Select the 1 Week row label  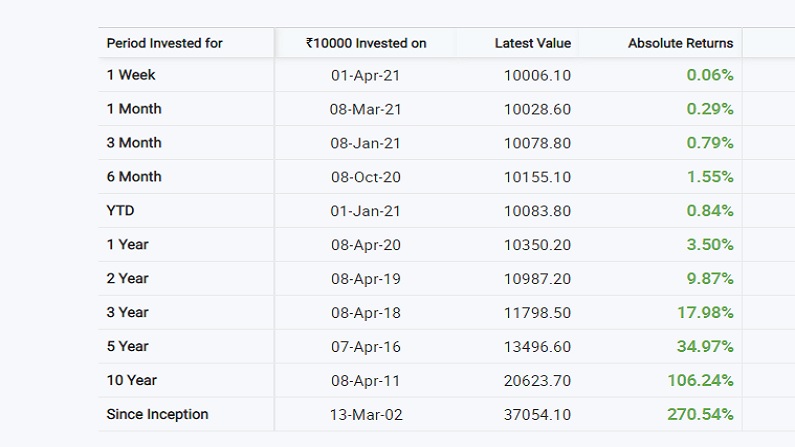(x=131, y=75)
